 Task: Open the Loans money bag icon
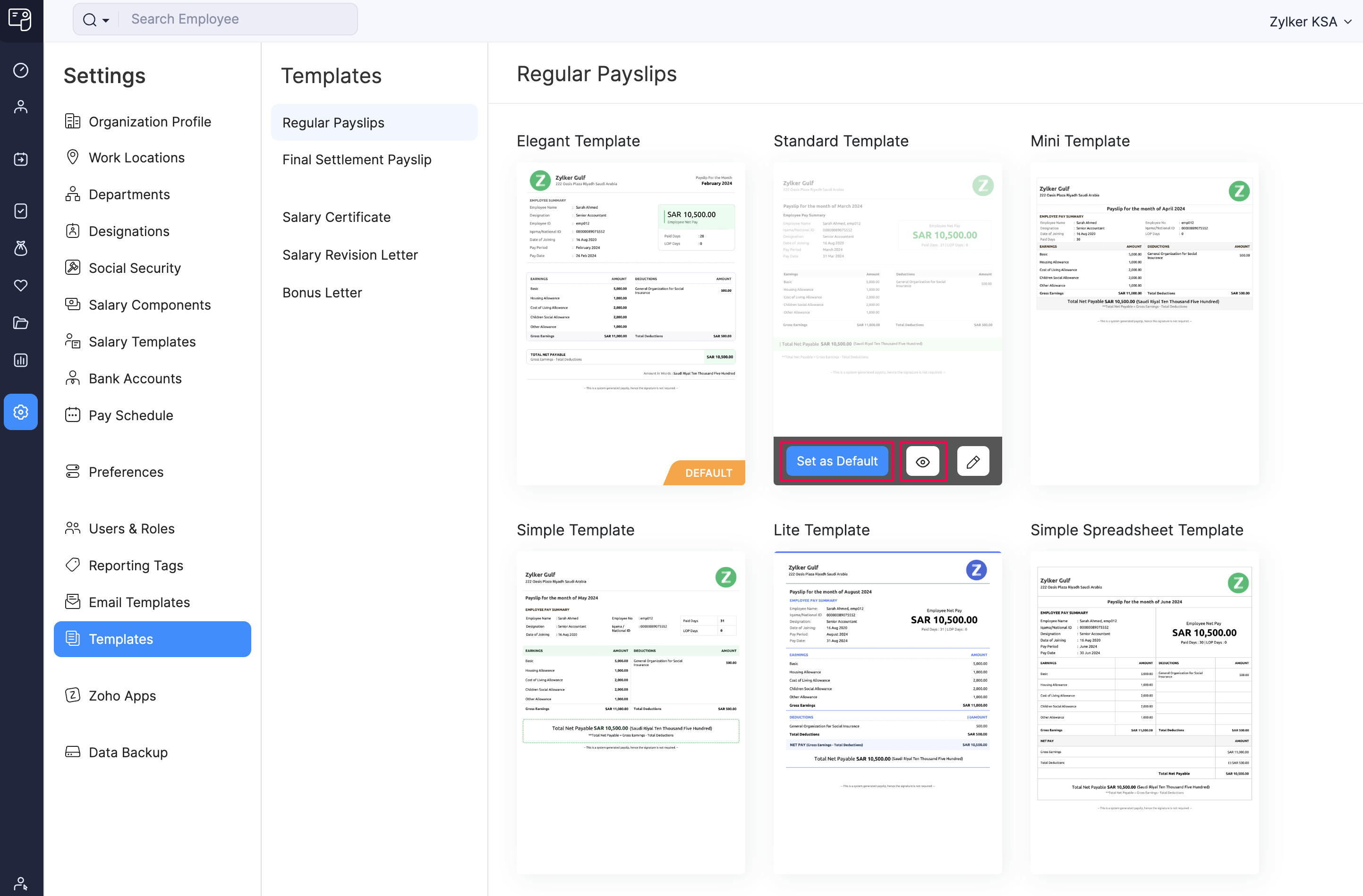tap(21, 248)
